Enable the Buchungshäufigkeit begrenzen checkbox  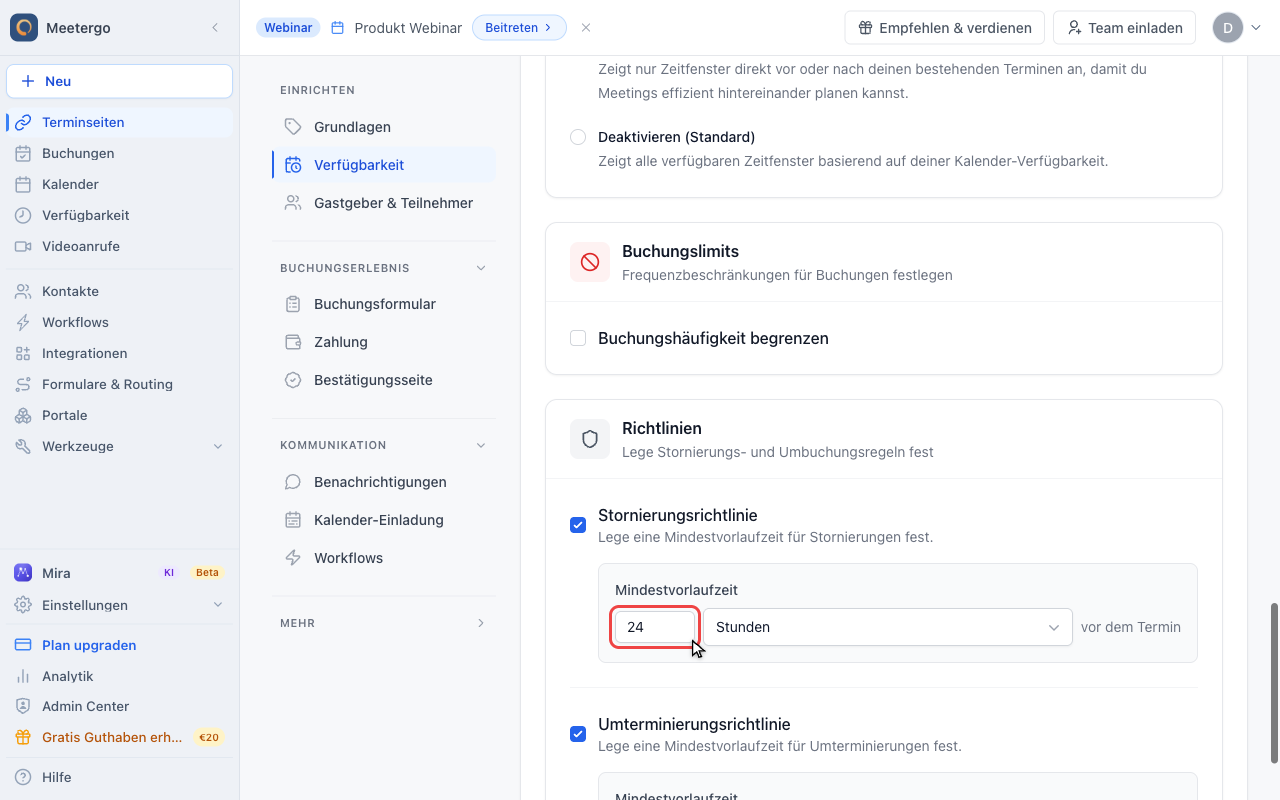[578, 338]
